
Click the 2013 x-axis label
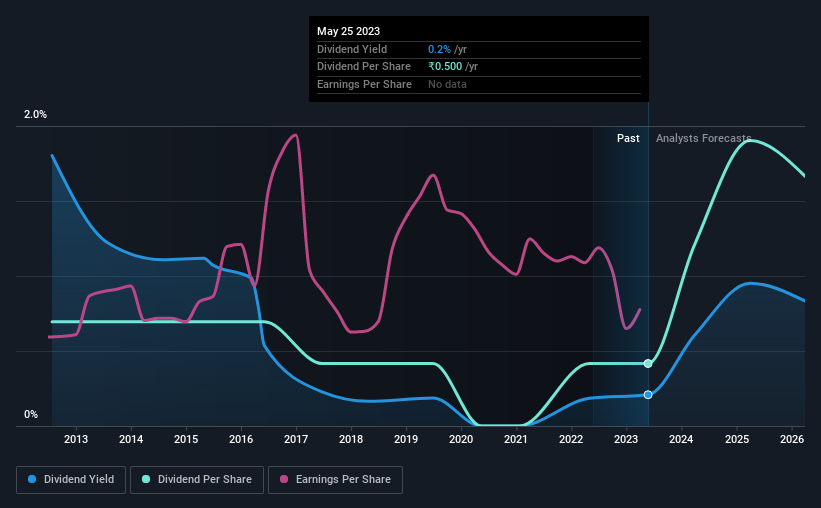(76, 439)
